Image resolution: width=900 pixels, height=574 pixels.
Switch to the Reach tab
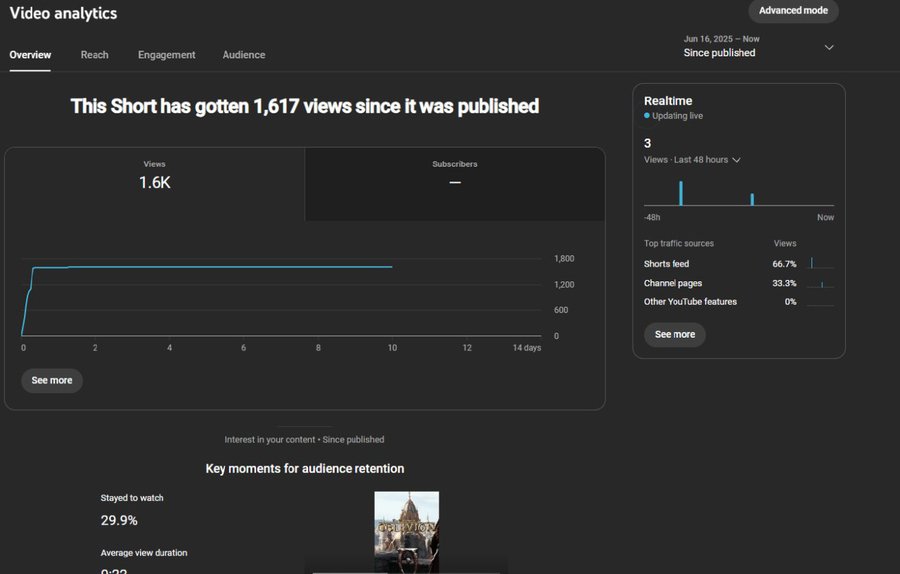pyautogui.click(x=94, y=55)
